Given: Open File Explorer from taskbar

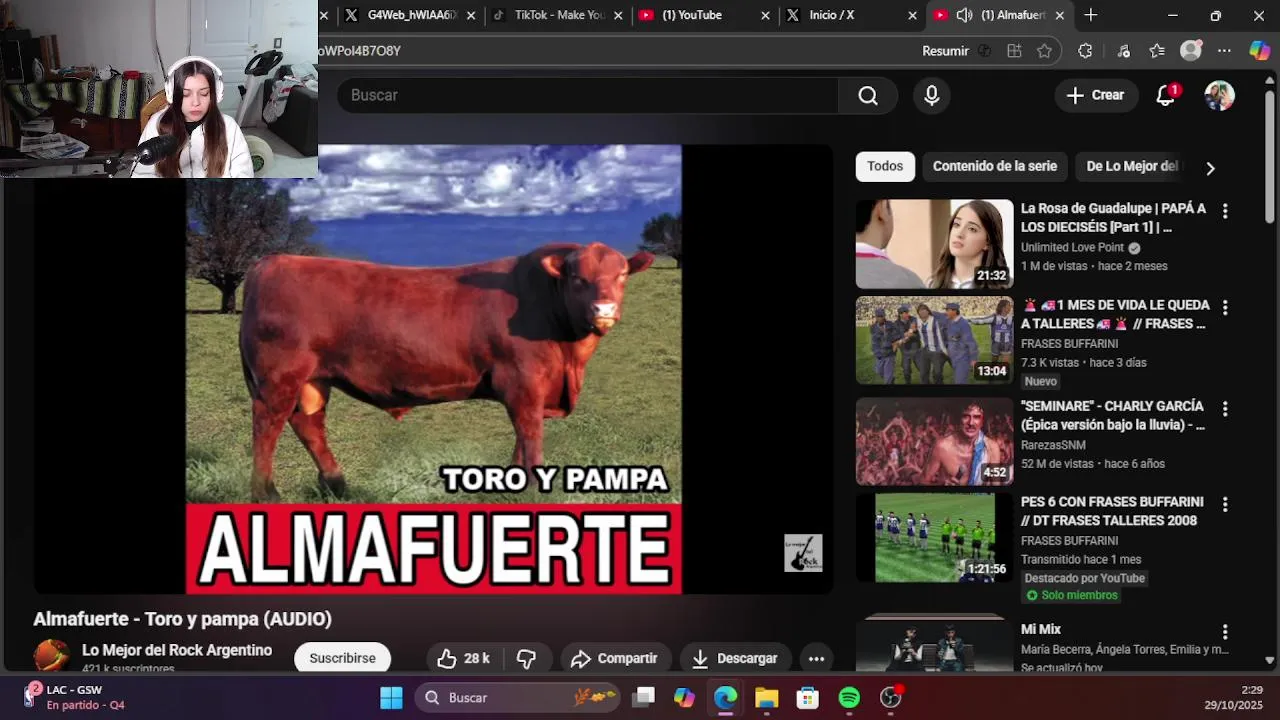Looking at the screenshot, I should click(x=766, y=697).
